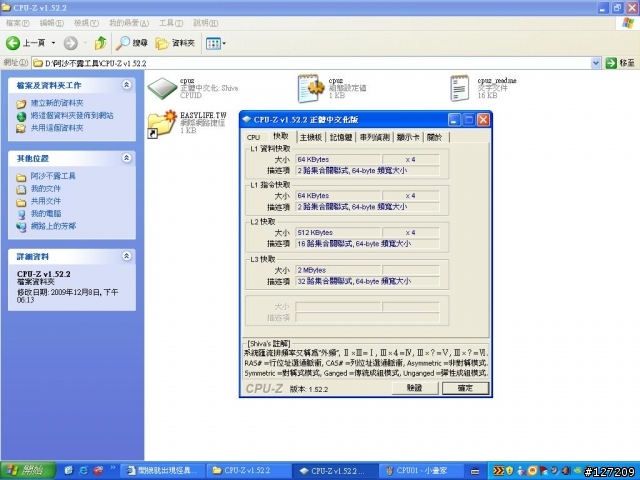
Task: Switch to the first document taskbar button
Action: [163, 471]
